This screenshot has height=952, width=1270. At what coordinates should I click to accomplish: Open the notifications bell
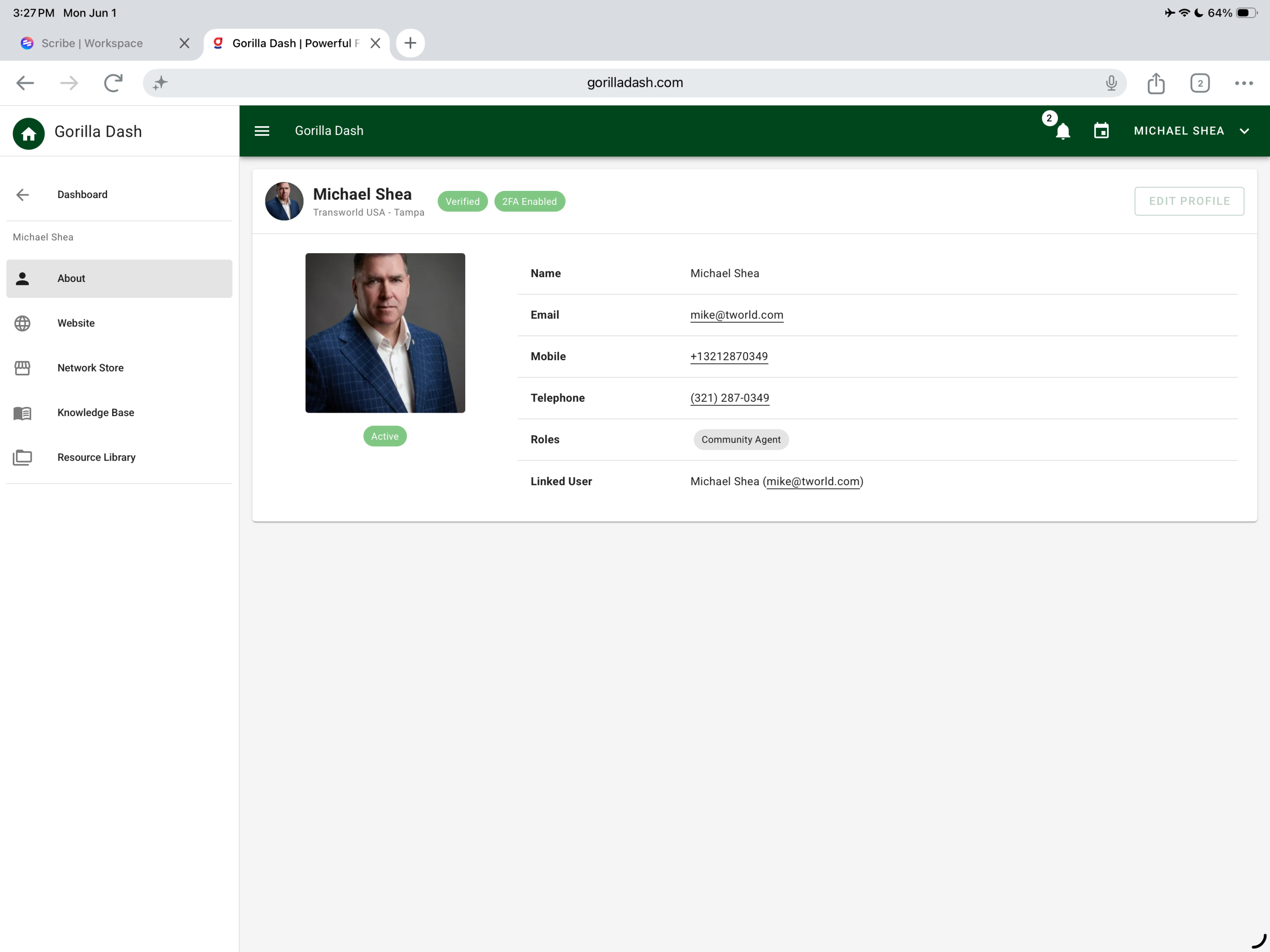1062,131
